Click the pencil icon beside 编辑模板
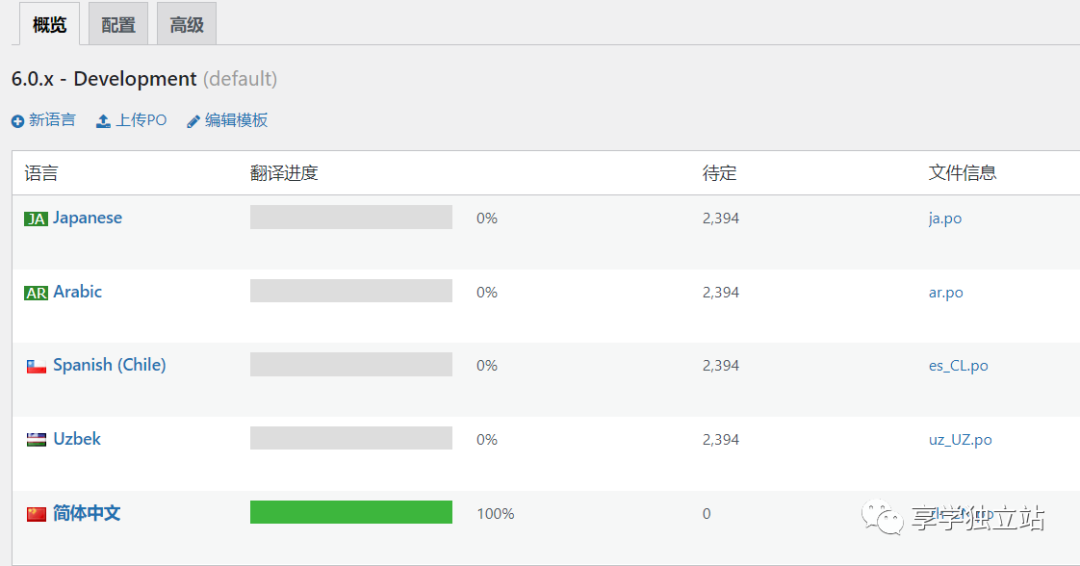The image size is (1080, 566). pos(193,121)
